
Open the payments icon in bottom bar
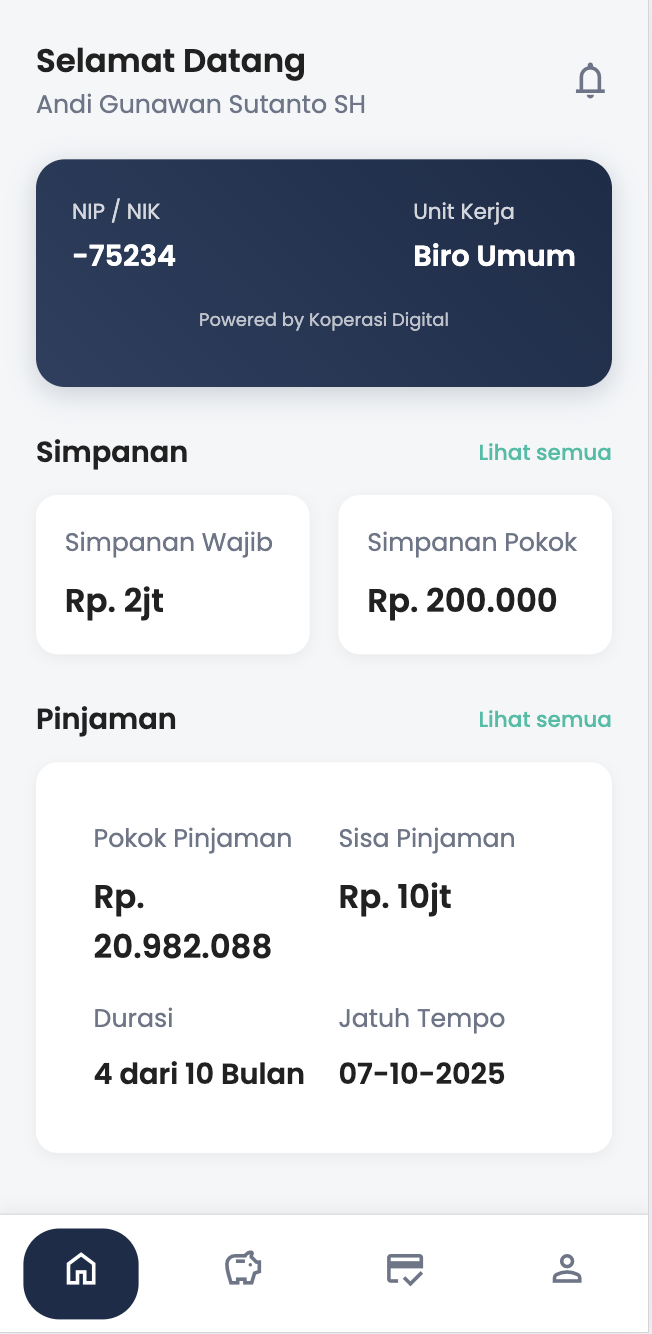click(404, 1268)
